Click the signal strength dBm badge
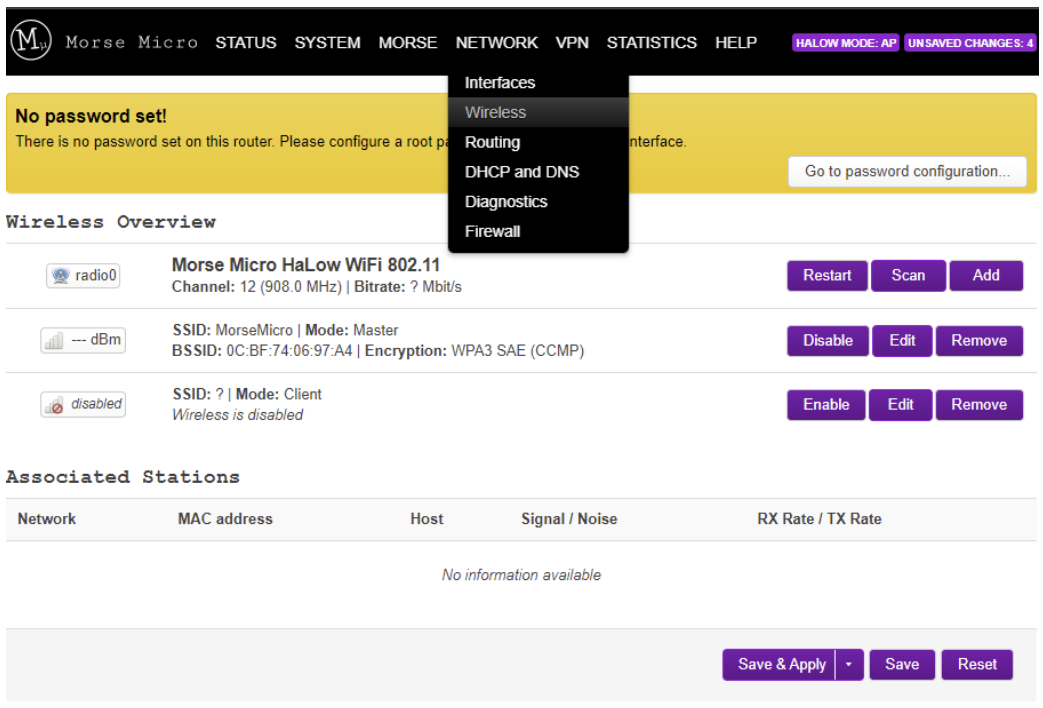The image size is (1043, 708). pyautogui.click(x=83, y=340)
